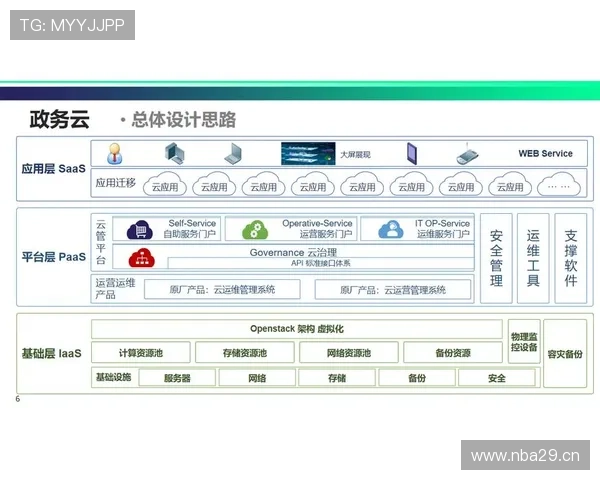Image resolution: width=600 pixels, height=480 pixels.
Task: Click the 基础设施 row label
Action: point(113,377)
